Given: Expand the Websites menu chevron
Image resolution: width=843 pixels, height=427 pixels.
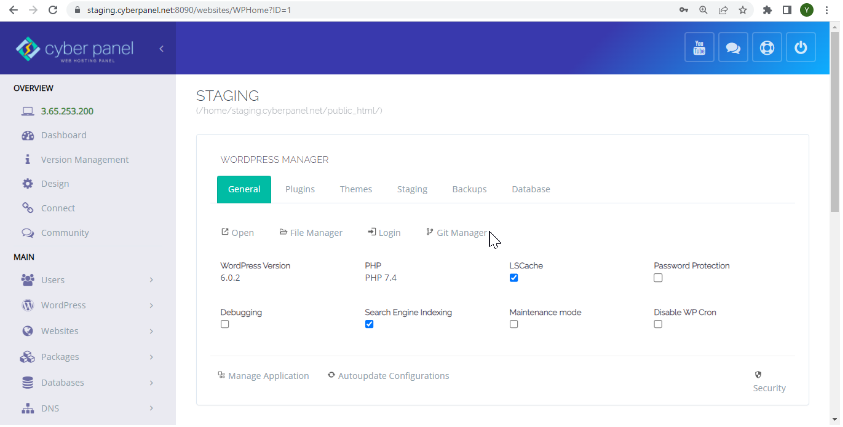Looking at the screenshot, I should pos(151,331).
